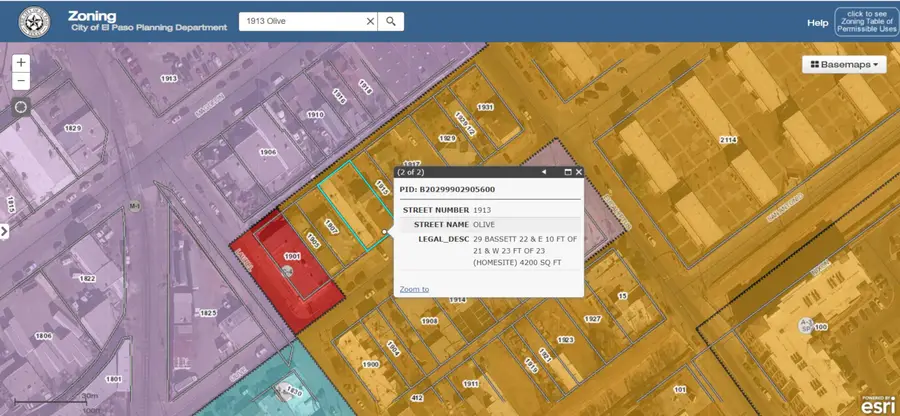
Task: Click the City of El Paso seal logo
Action: (35, 21)
